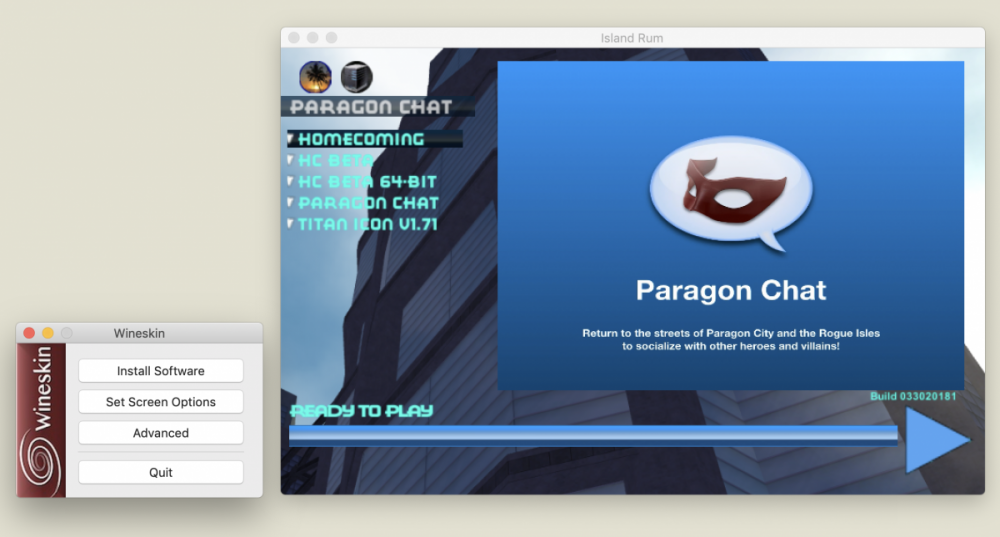
Task: Expand the arrow beside Homecoming
Action: click(291, 138)
